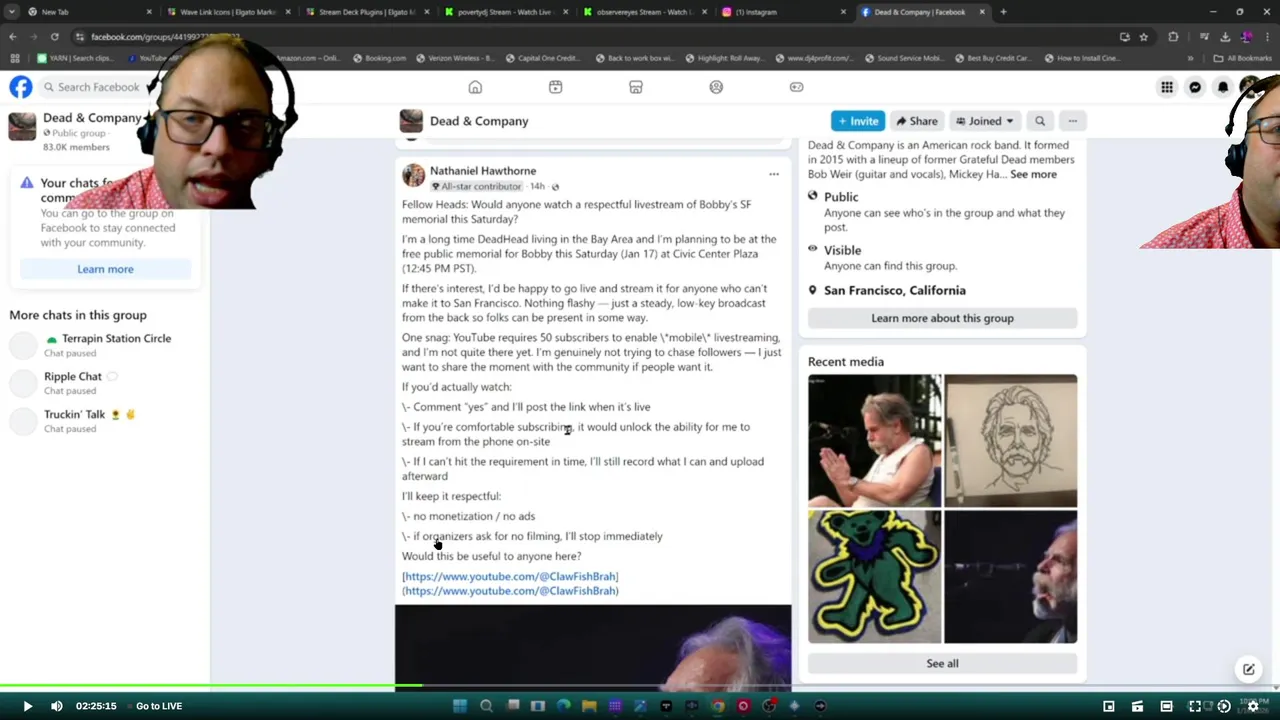The image size is (1280, 720).
Task: Go back in the browser
Action: [13, 37]
